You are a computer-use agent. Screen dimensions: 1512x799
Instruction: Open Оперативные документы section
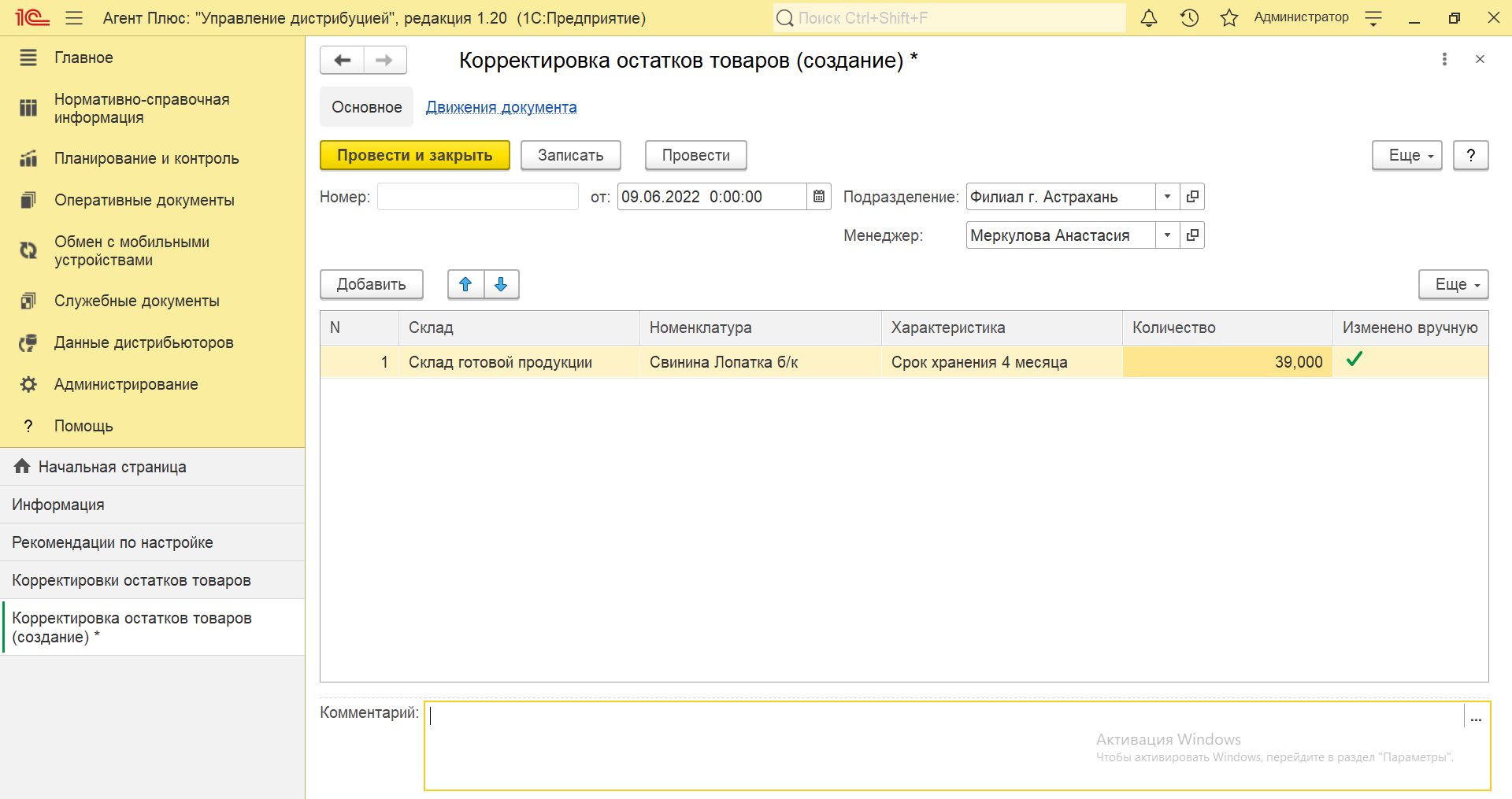tap(152, 200)
